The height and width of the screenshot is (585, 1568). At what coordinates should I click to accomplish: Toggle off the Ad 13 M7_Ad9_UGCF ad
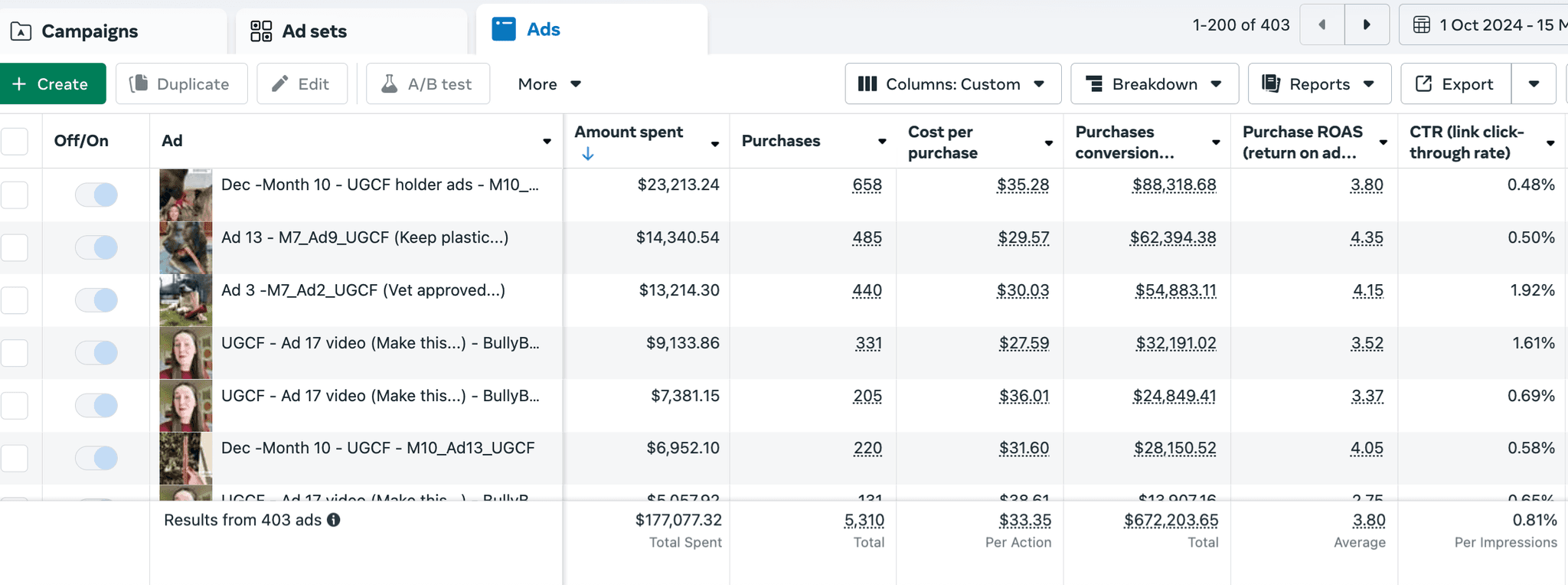tap(96, 247)
